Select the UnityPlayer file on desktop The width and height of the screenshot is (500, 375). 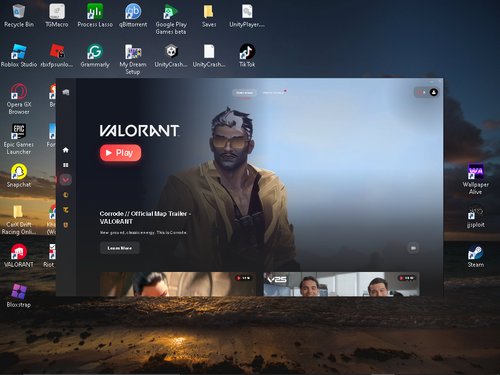point(247,16)
